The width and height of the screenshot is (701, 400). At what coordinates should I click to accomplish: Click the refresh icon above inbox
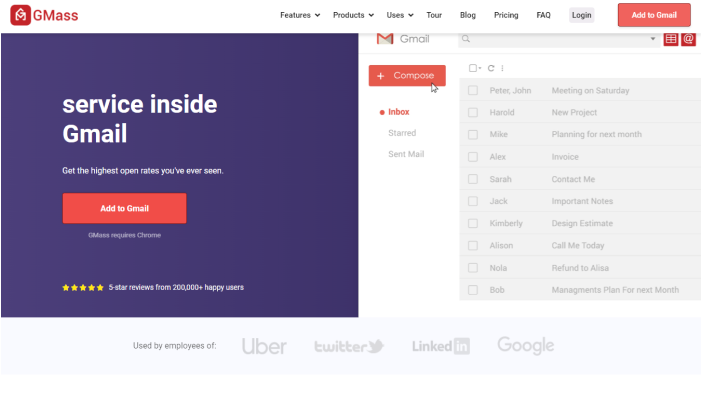click(x=491, y=68)
